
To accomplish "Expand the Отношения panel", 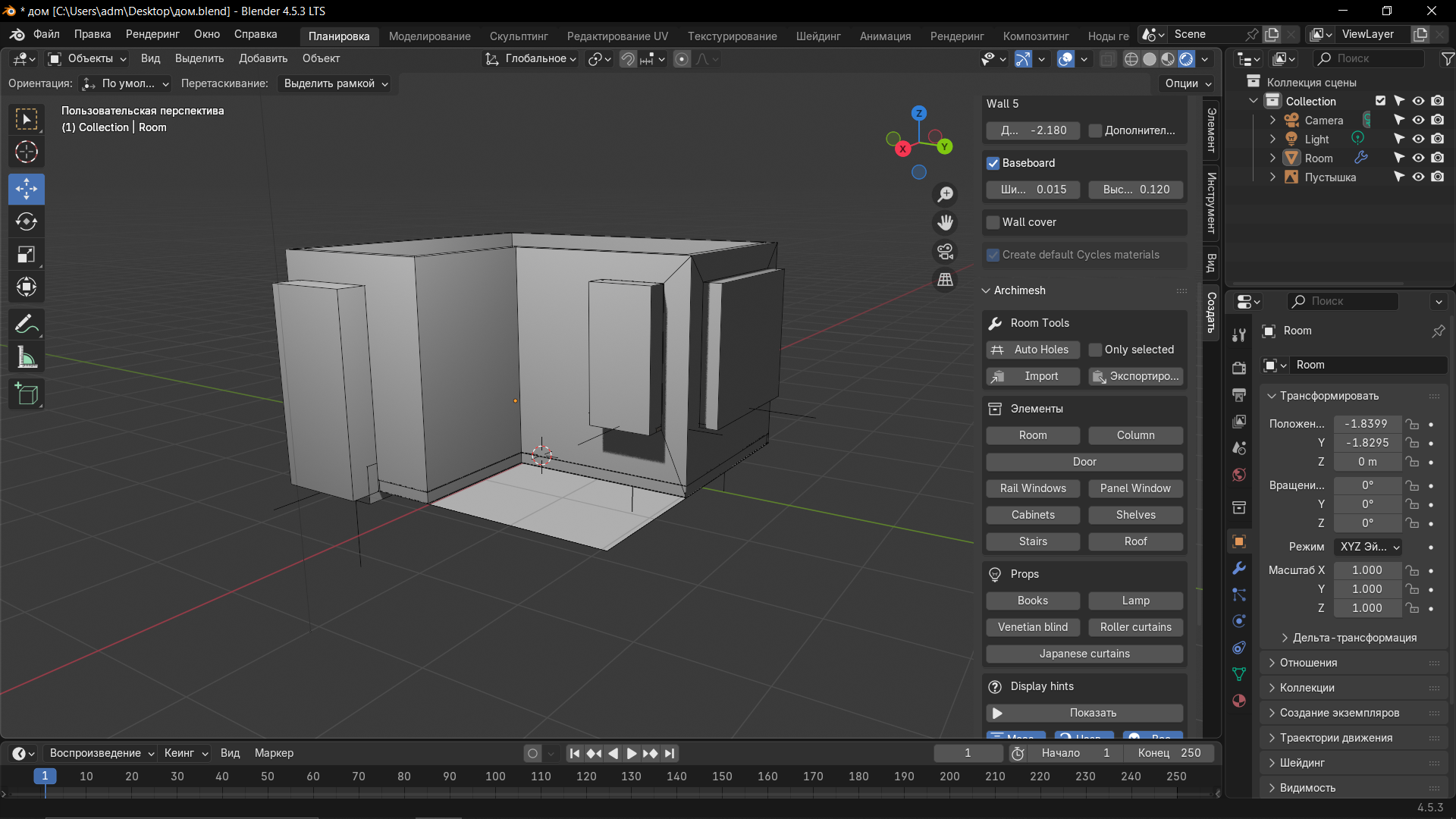I will pyautogui.click(x=1308, y=663).
